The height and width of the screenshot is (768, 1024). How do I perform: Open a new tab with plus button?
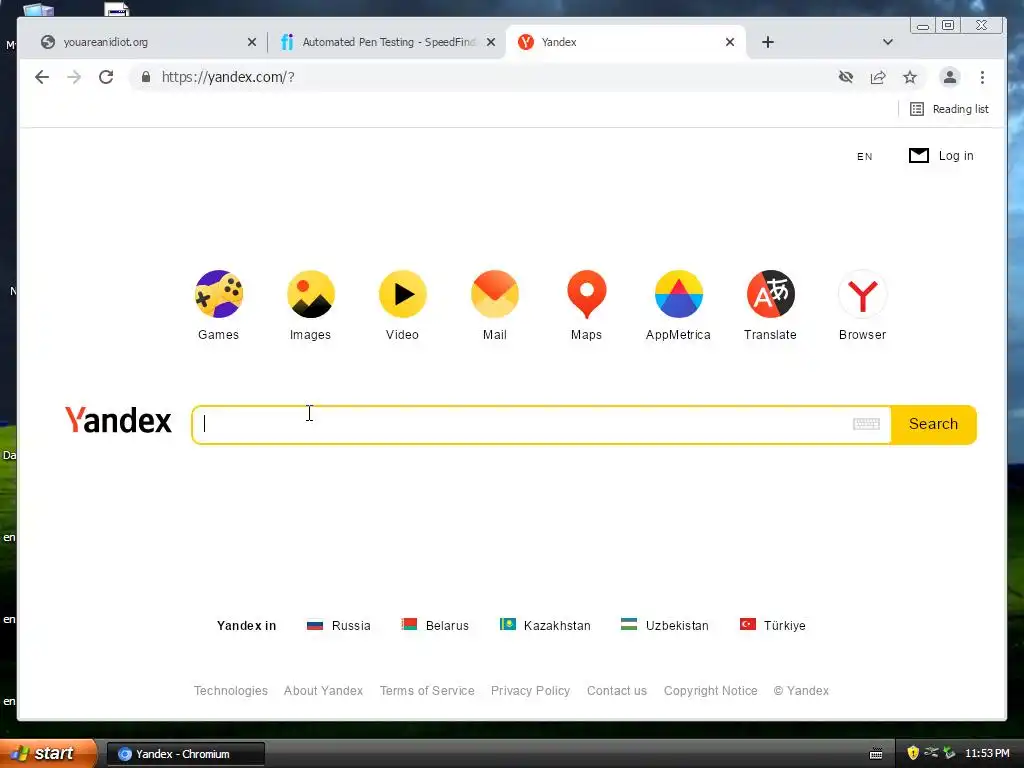click(x=768, y=42)
